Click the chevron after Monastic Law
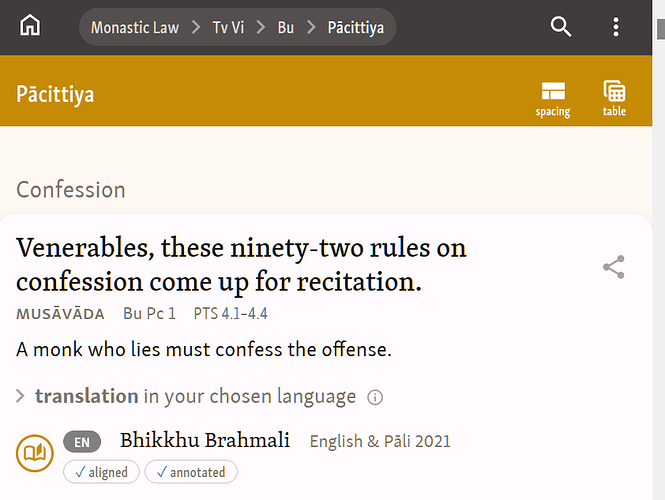This screenshot has width=665, height=500. tap(196, 28)
